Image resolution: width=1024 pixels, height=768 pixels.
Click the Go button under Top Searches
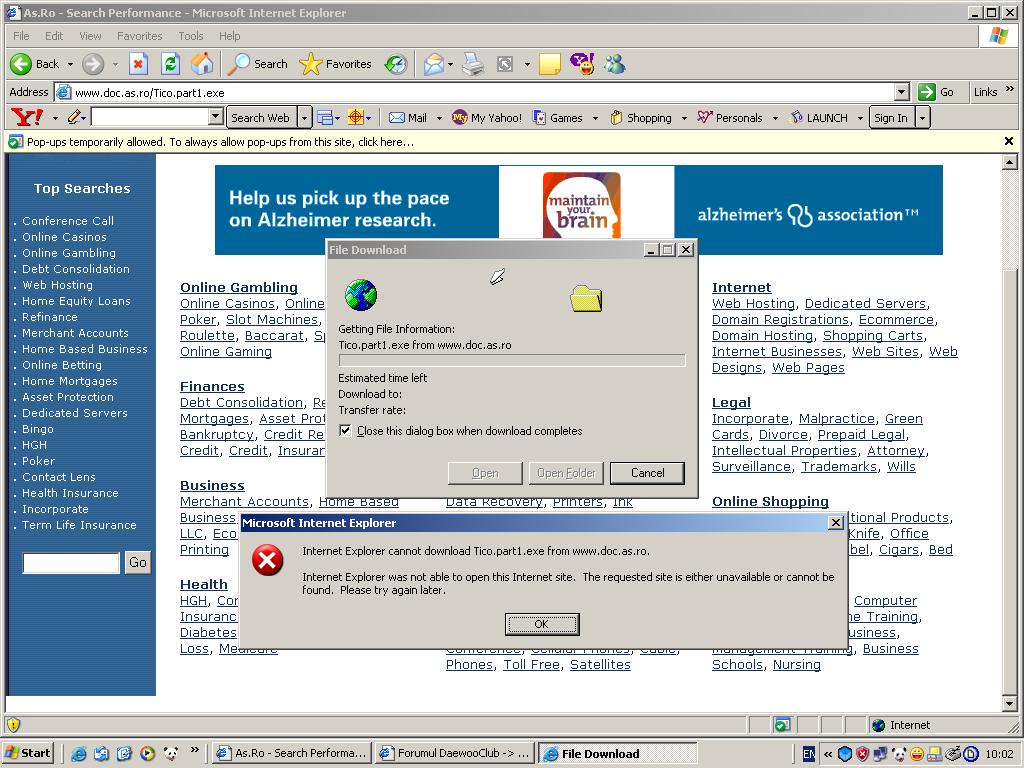(138, 563)
